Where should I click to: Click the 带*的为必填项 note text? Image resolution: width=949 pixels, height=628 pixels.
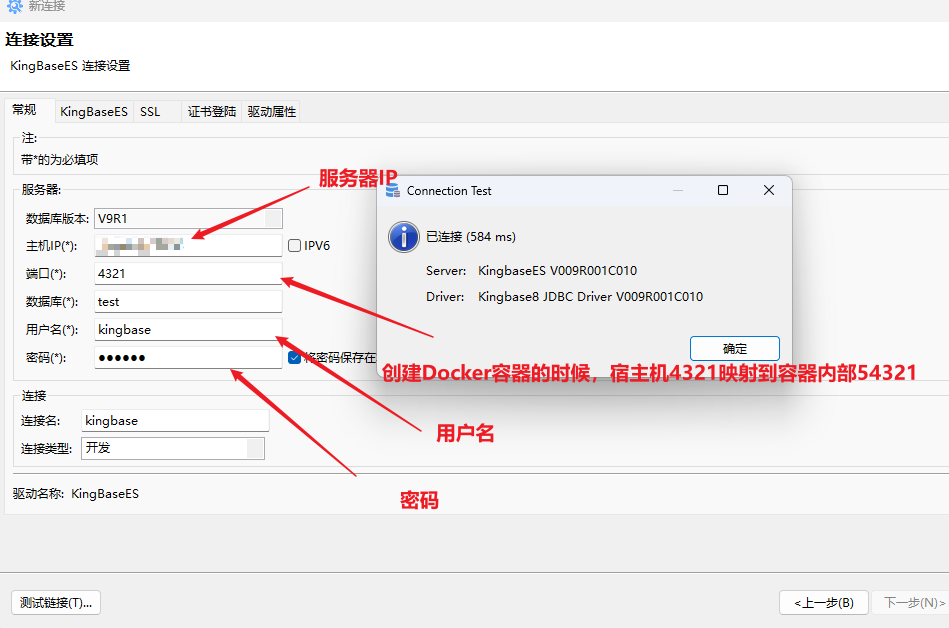[59, 160]
